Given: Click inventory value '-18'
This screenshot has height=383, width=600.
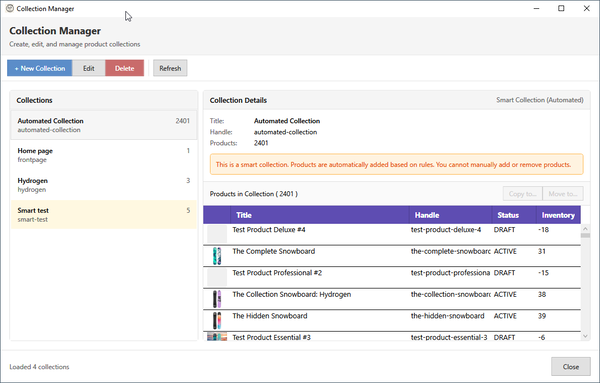Looking at the screenshot, I should point(543,230).
